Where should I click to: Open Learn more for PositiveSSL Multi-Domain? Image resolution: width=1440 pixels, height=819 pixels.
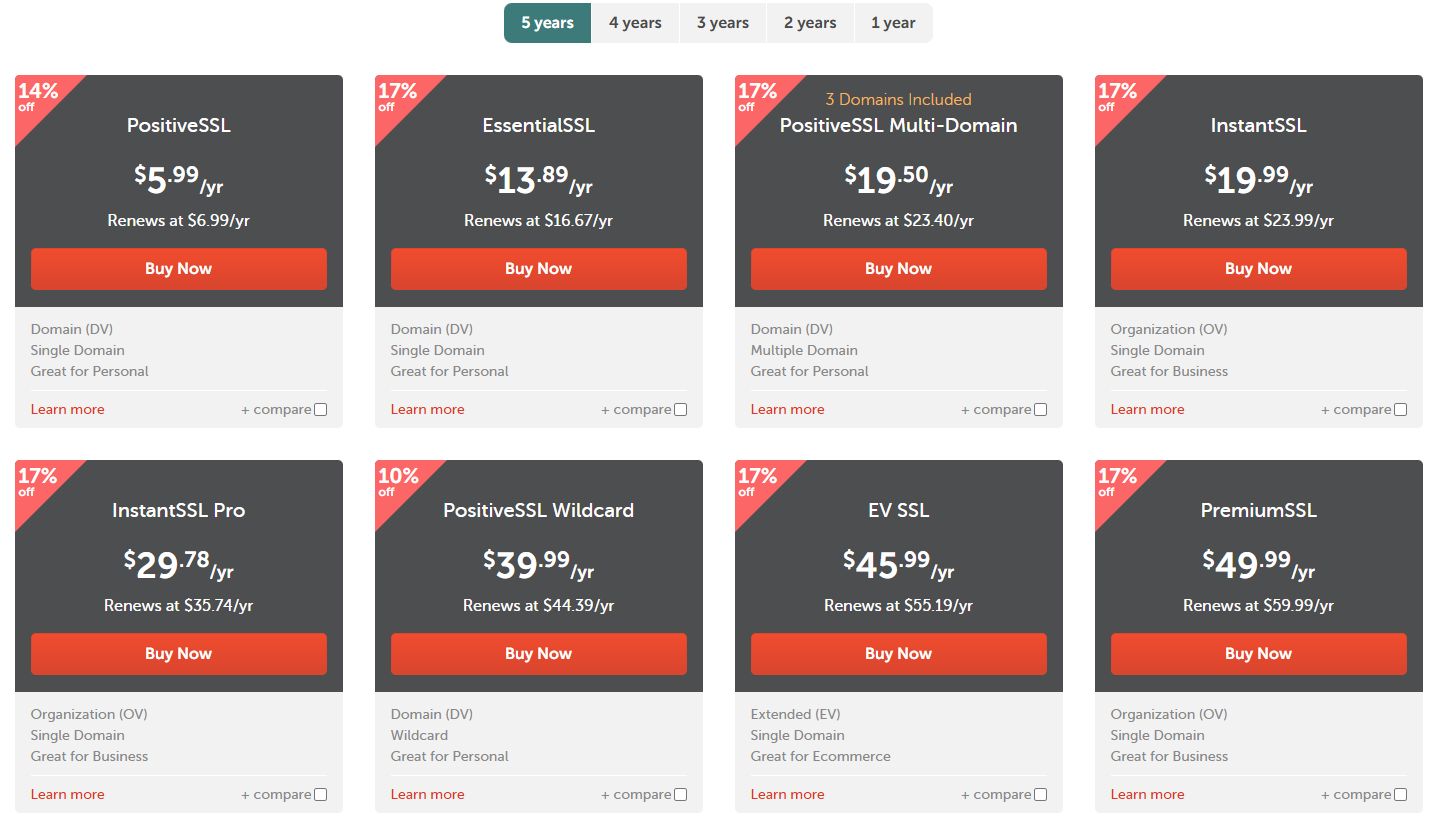pos(788,409)
